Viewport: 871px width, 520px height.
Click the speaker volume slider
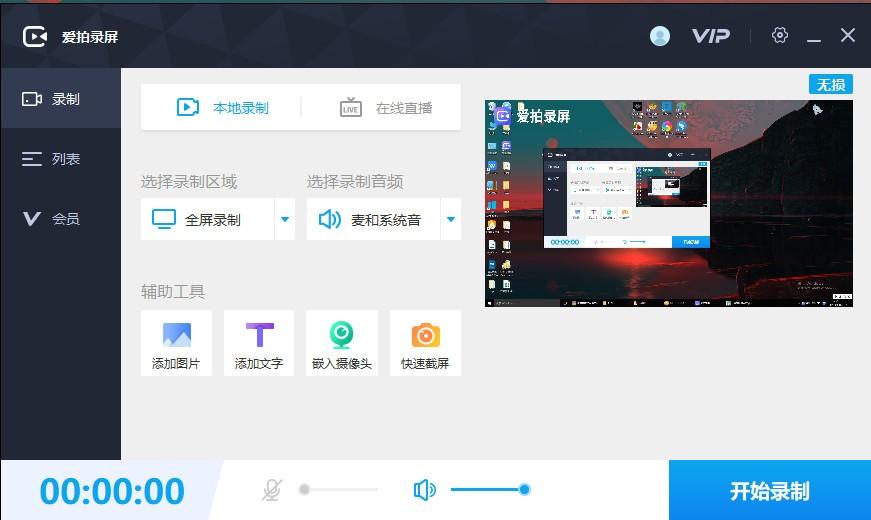coord(490,489)
